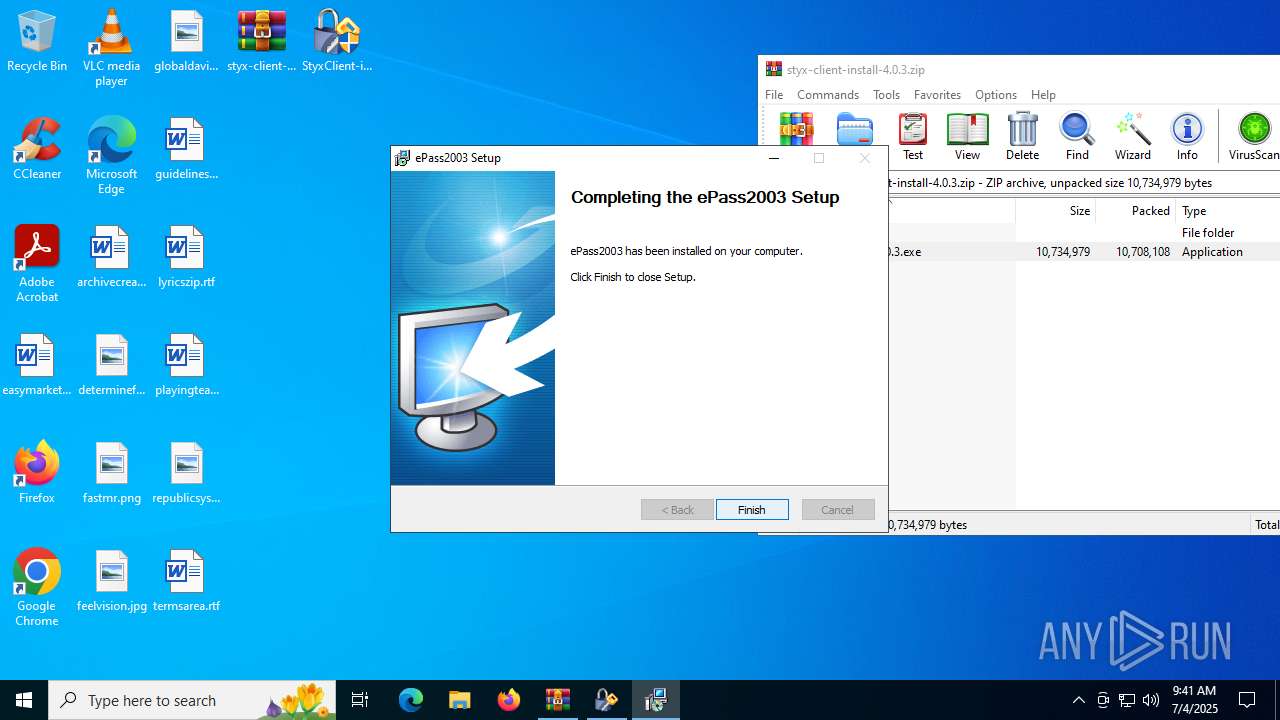Select determinef image file on desktop
This screenshot has height=720, width=1280.
pyautogui.click(x=111, y=366)
